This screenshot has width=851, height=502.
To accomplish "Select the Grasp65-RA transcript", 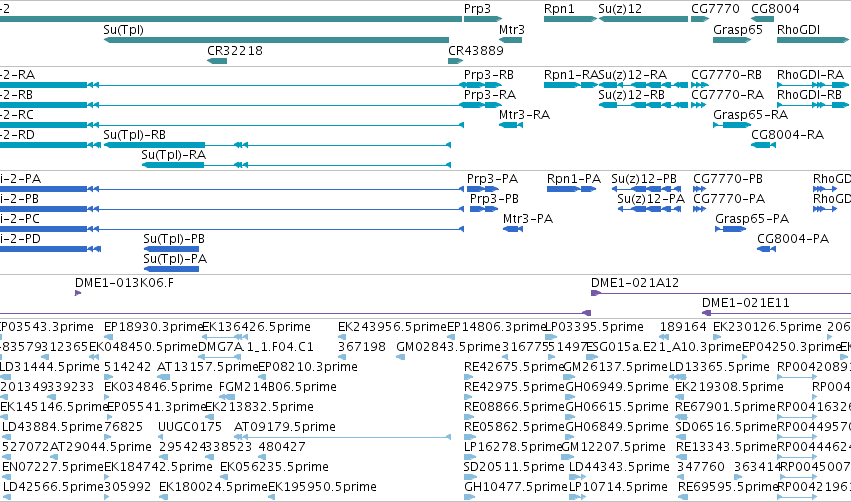I will (751, 115).
